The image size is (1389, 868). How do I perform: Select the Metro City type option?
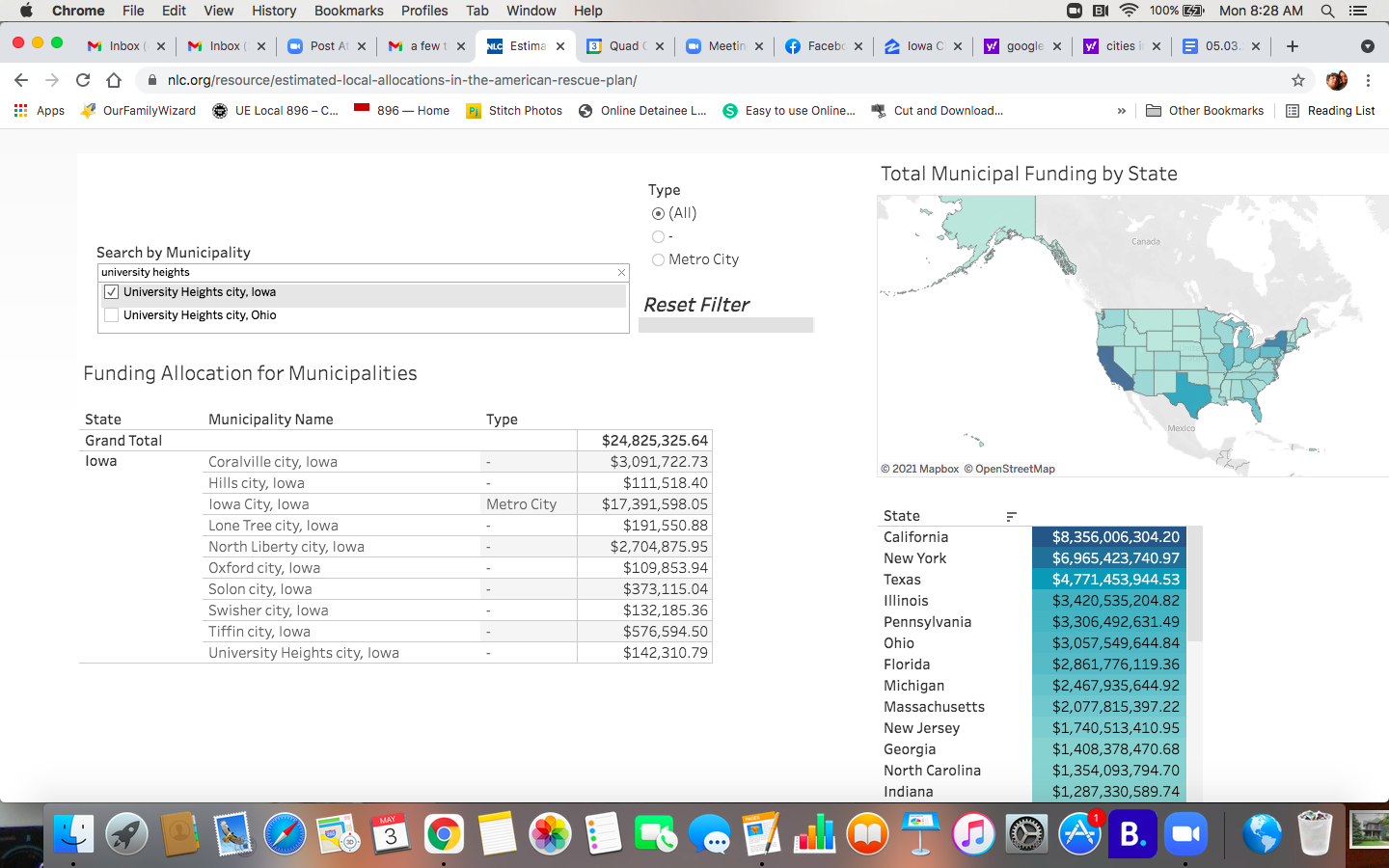tap(658, 259)
